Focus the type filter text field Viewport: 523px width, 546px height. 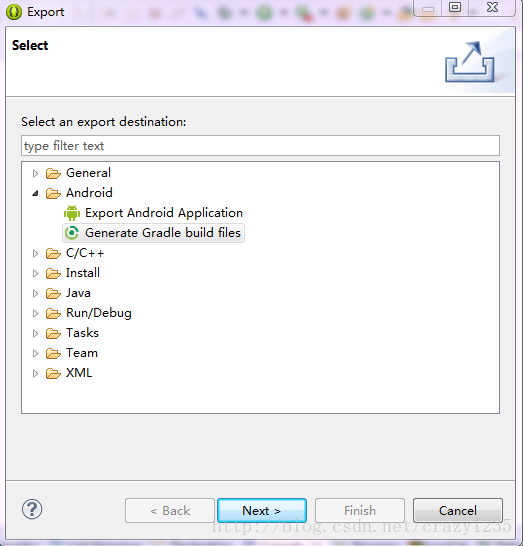point(260,146)
